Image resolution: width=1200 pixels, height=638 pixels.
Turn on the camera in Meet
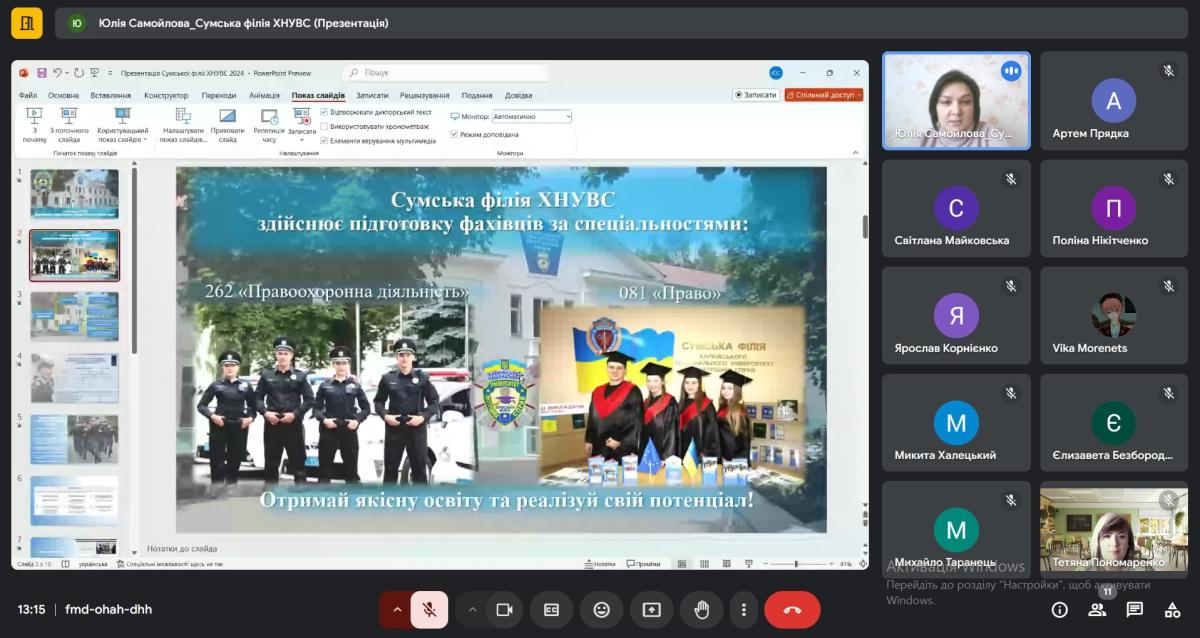(504, 610)
